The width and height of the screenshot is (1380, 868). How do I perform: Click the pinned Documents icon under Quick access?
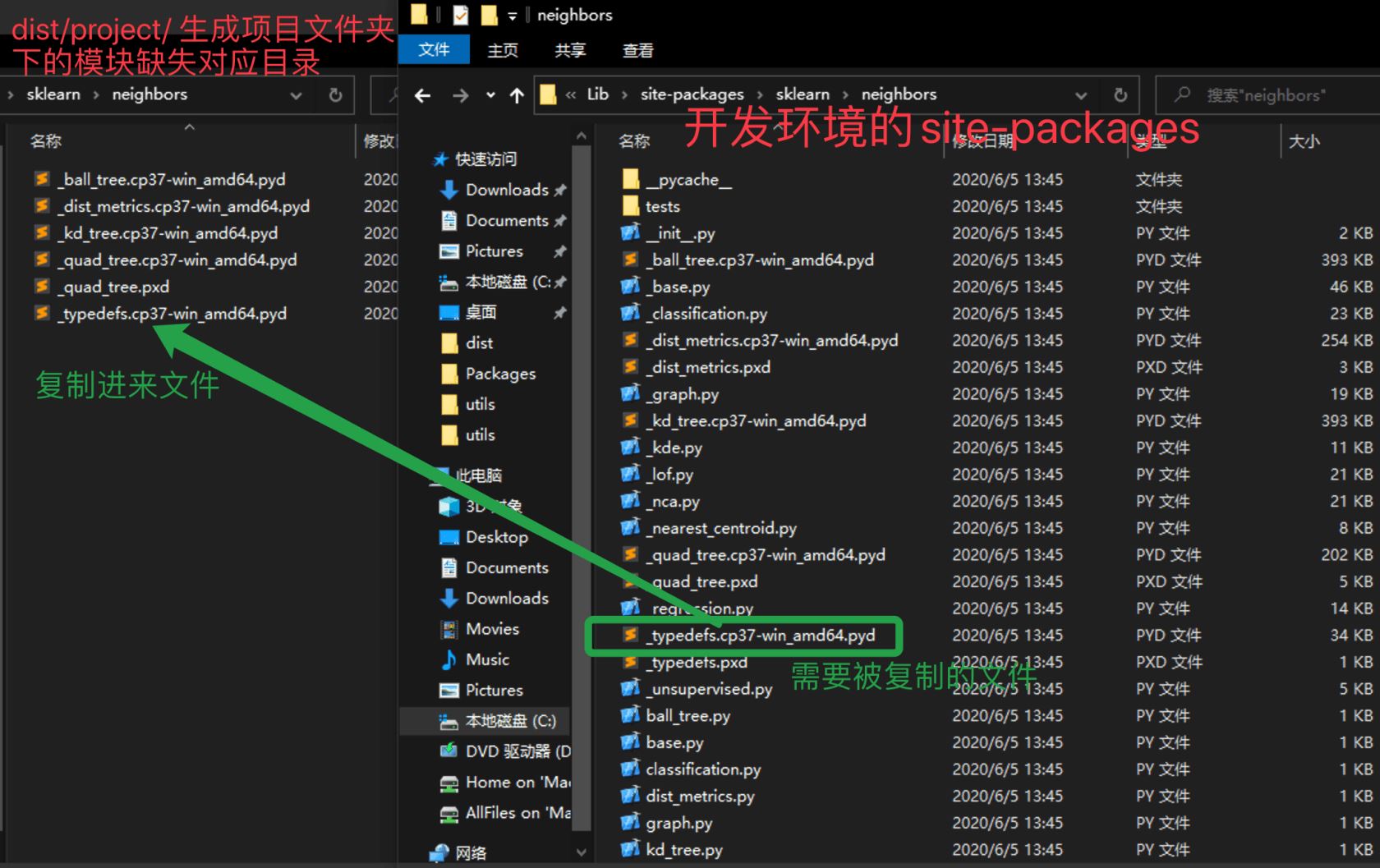[x=449, y=220]
